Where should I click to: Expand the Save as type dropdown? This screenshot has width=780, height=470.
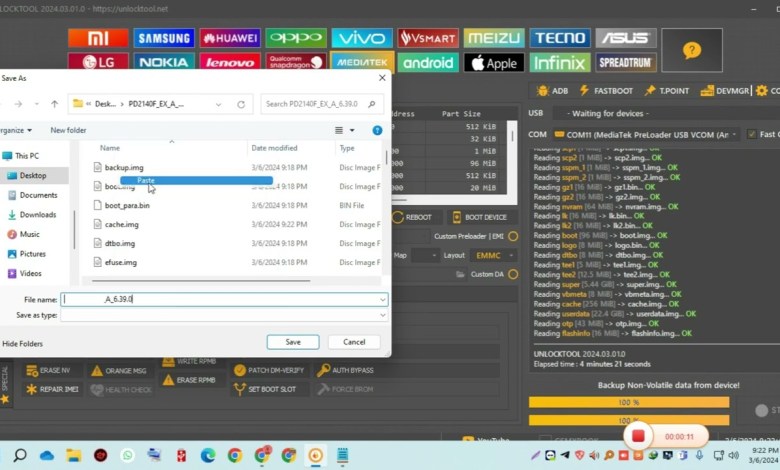(382, 315)
